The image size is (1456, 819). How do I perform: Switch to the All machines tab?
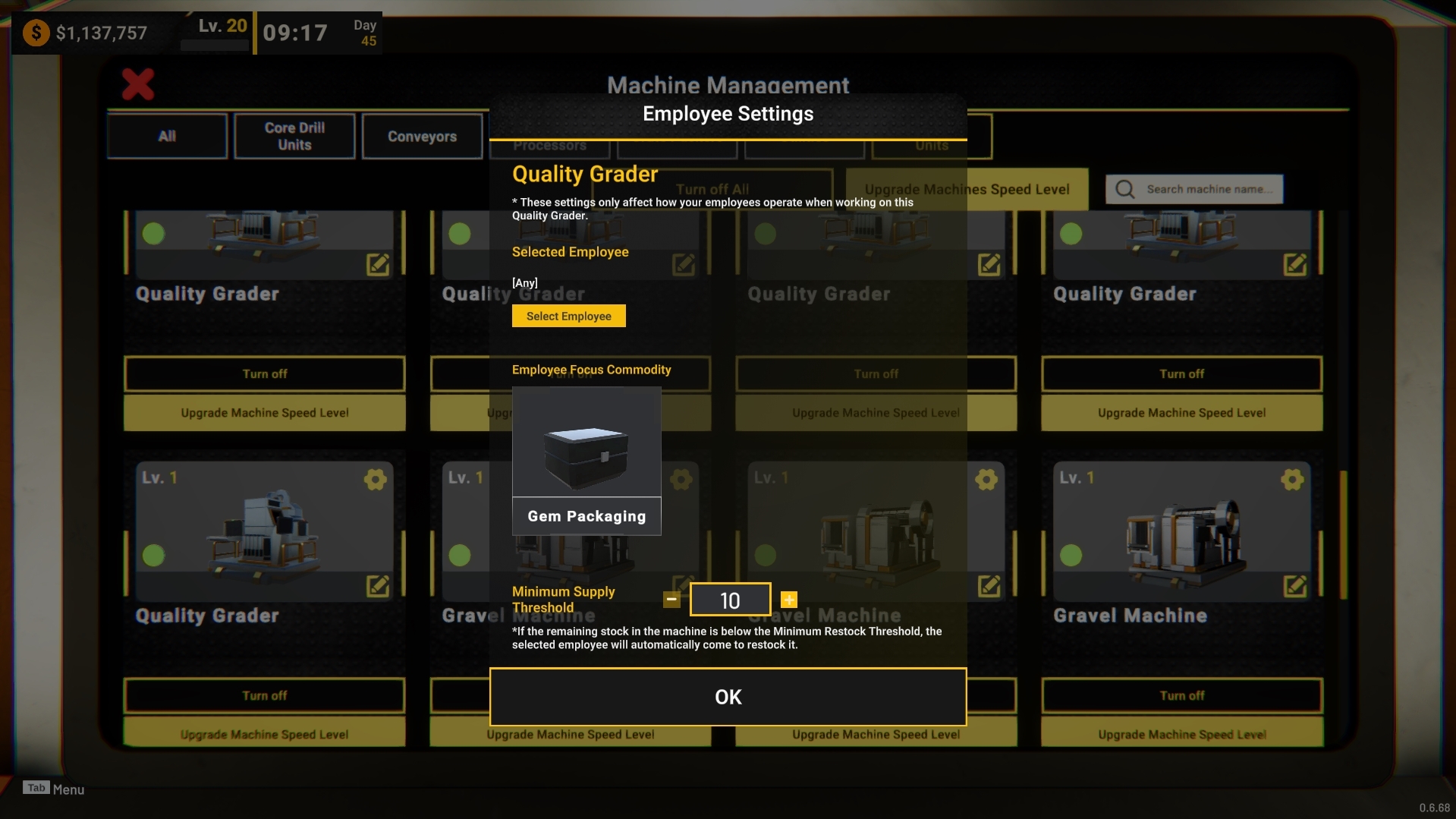pos(167,136)
